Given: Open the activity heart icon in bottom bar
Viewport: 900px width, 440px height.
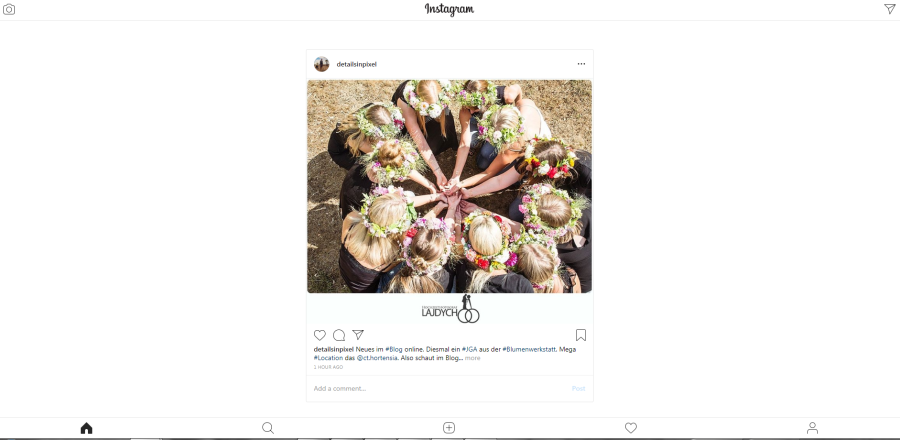Looking at the screenshot, I should tap(631, 428).
